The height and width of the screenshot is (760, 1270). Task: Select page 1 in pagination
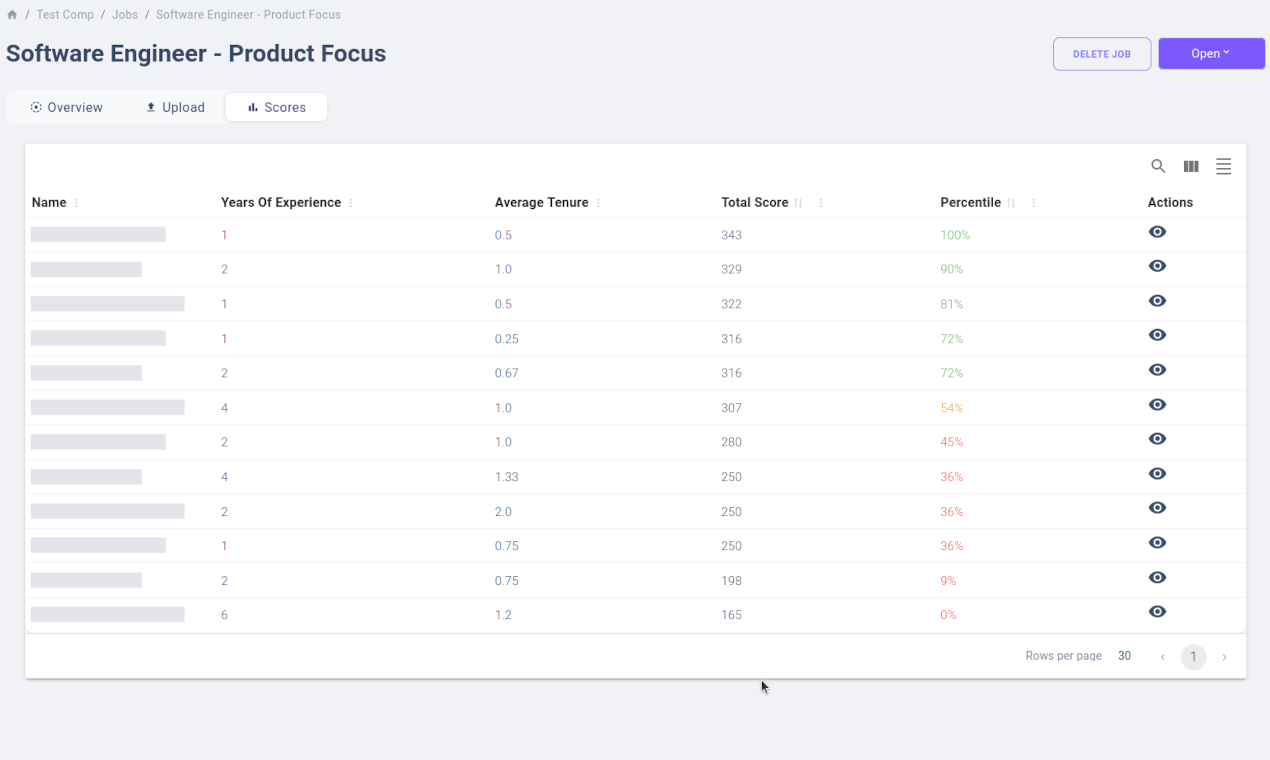pos(1193,657)
